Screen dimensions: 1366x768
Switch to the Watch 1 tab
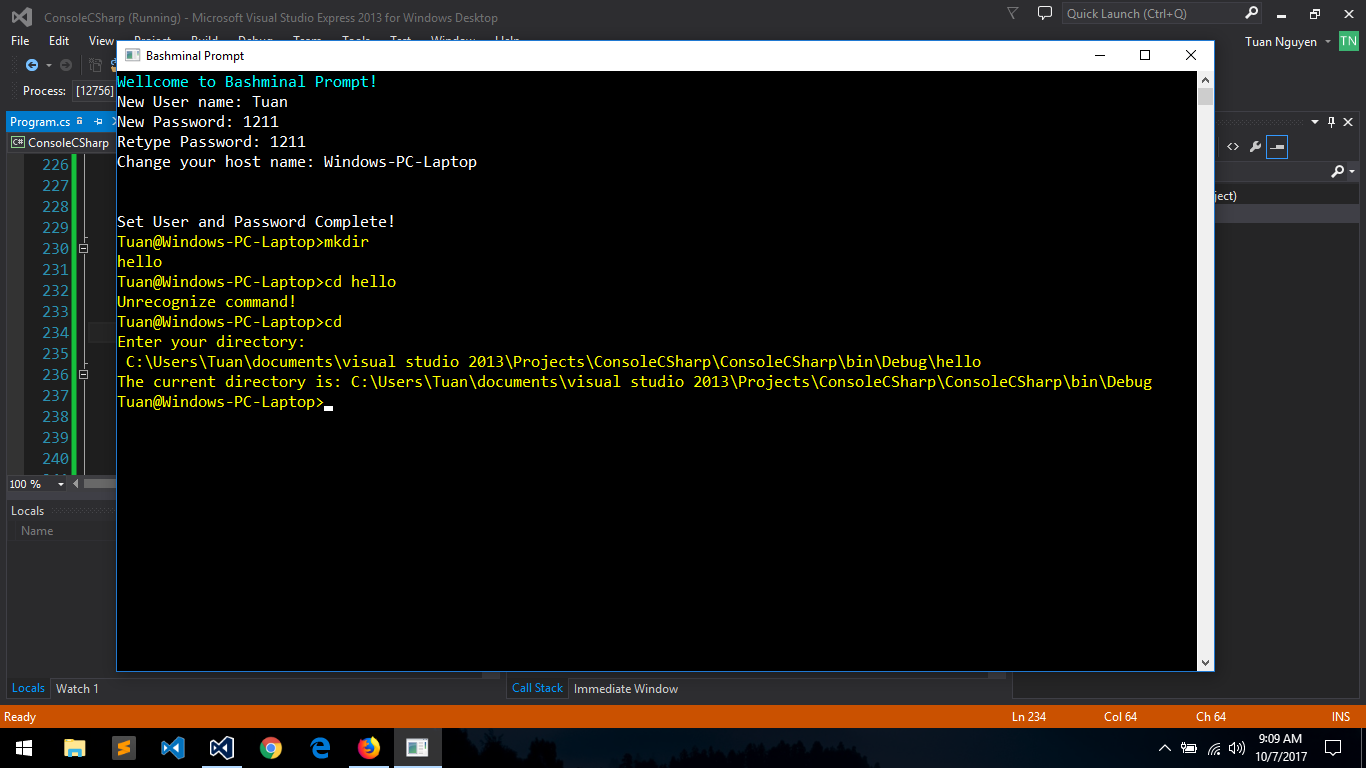pyautogui.click(x=77, y=688)
